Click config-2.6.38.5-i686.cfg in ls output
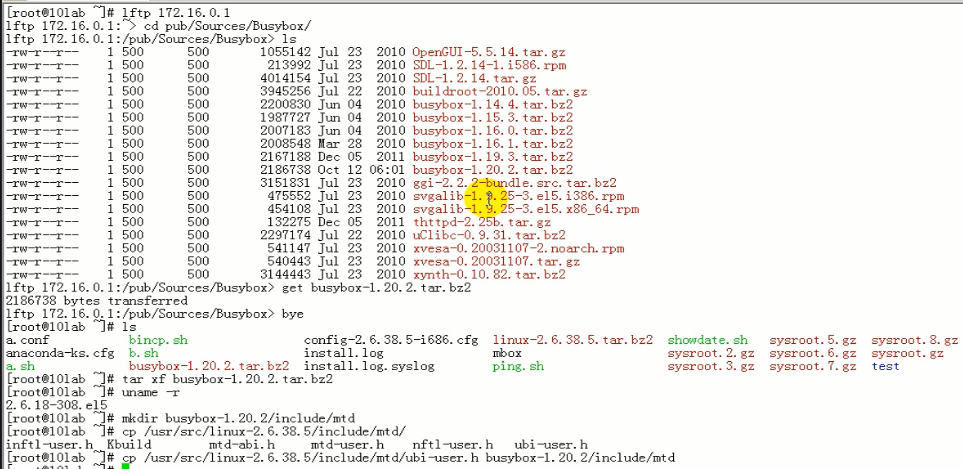Viewport: 963px width, 469px height. pos(391,340)
